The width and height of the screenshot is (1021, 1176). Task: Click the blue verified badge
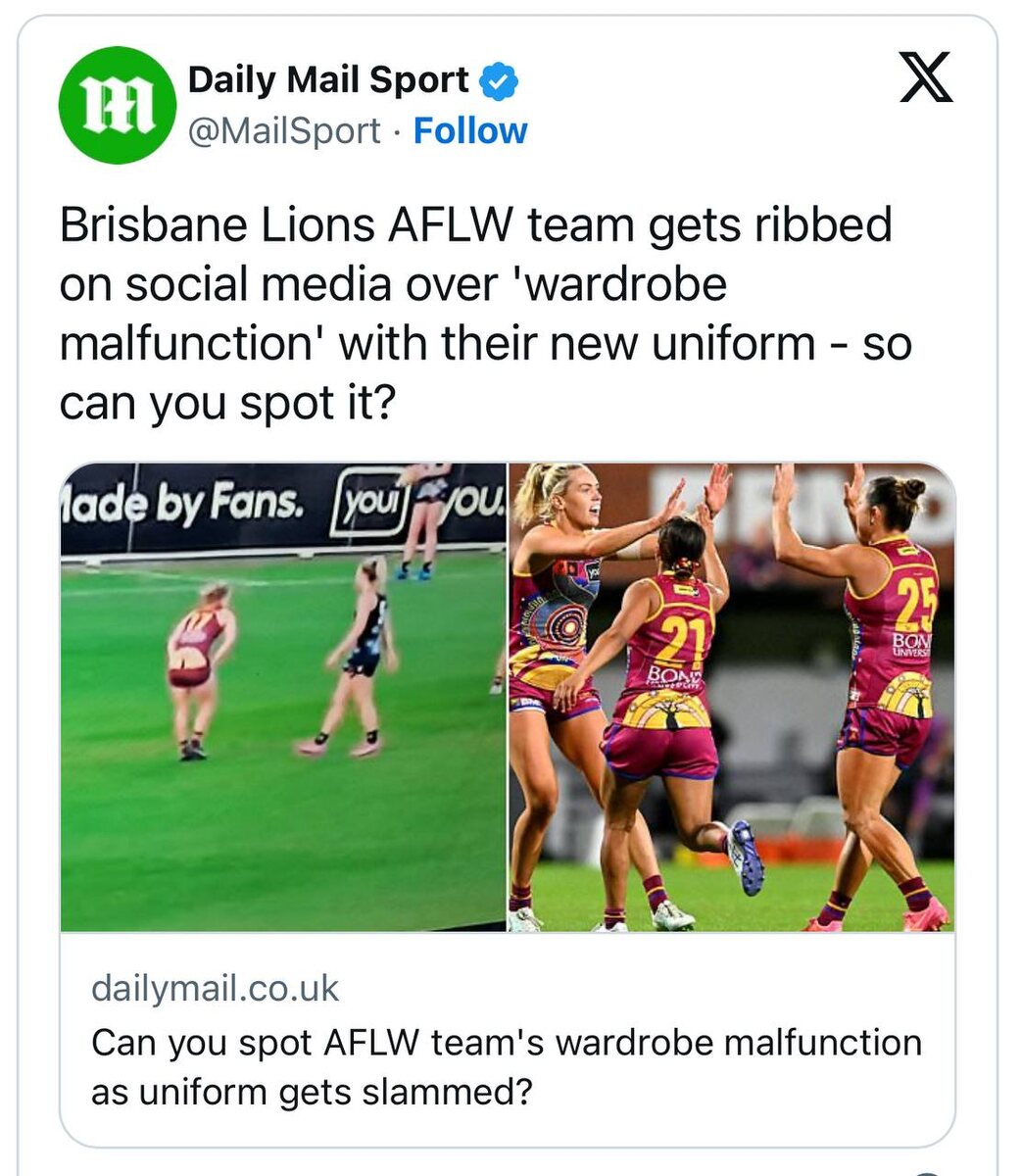click(499, 81)
